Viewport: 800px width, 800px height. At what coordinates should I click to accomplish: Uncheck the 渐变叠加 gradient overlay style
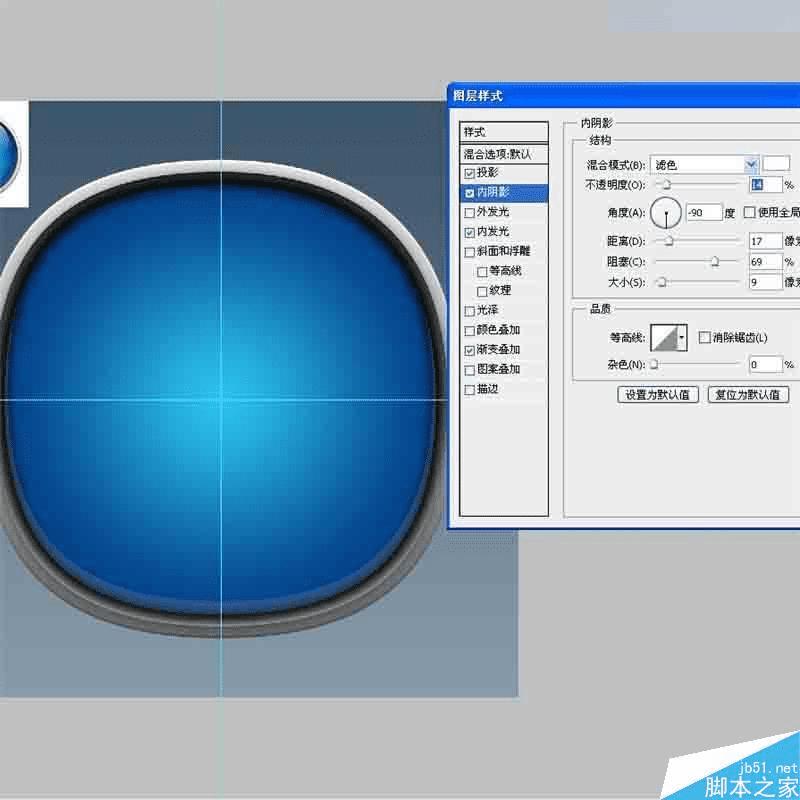469,349
